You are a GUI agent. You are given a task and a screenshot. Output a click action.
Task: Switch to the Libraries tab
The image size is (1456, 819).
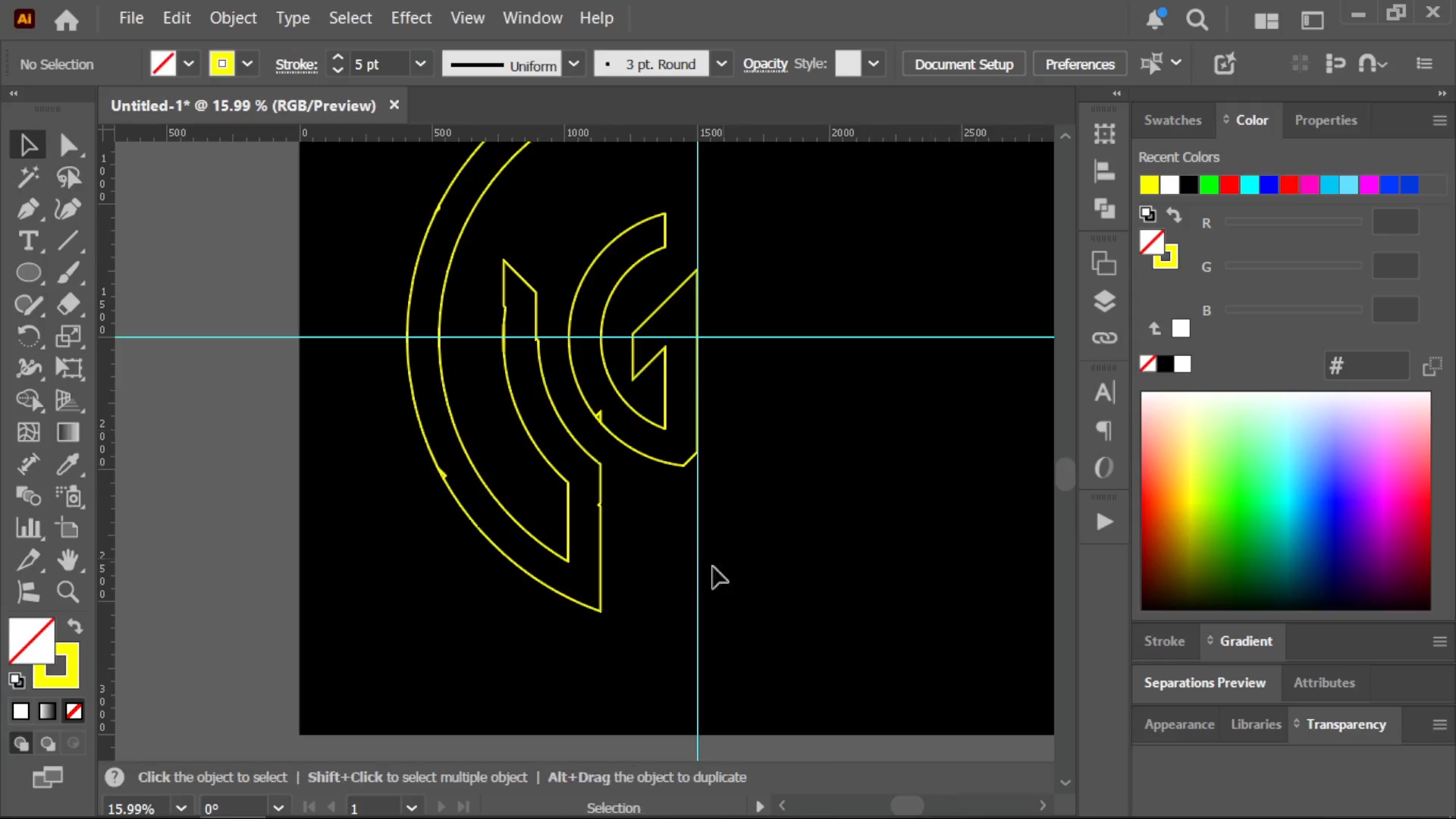1256,724
